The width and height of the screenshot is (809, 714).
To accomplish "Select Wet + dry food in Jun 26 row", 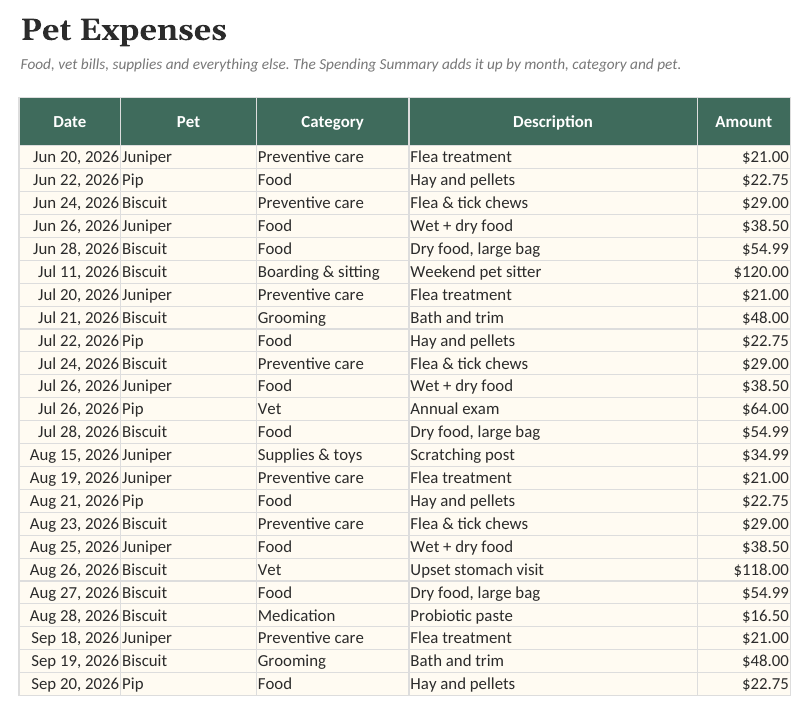I will tap(553, 226).
